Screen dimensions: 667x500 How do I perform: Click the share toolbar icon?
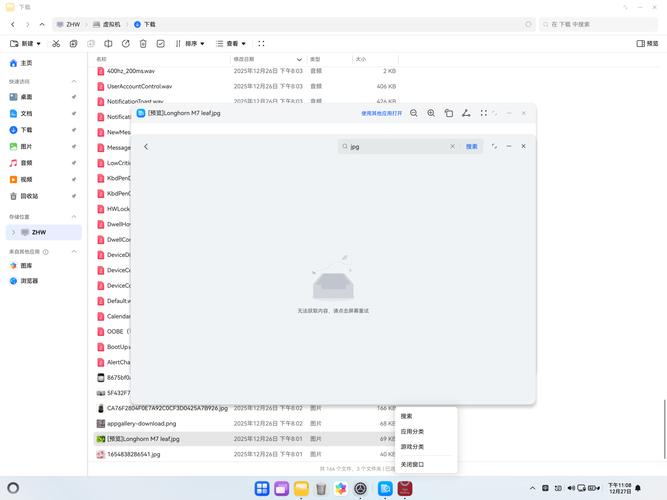pyautogui.click(x=125, y=43)
